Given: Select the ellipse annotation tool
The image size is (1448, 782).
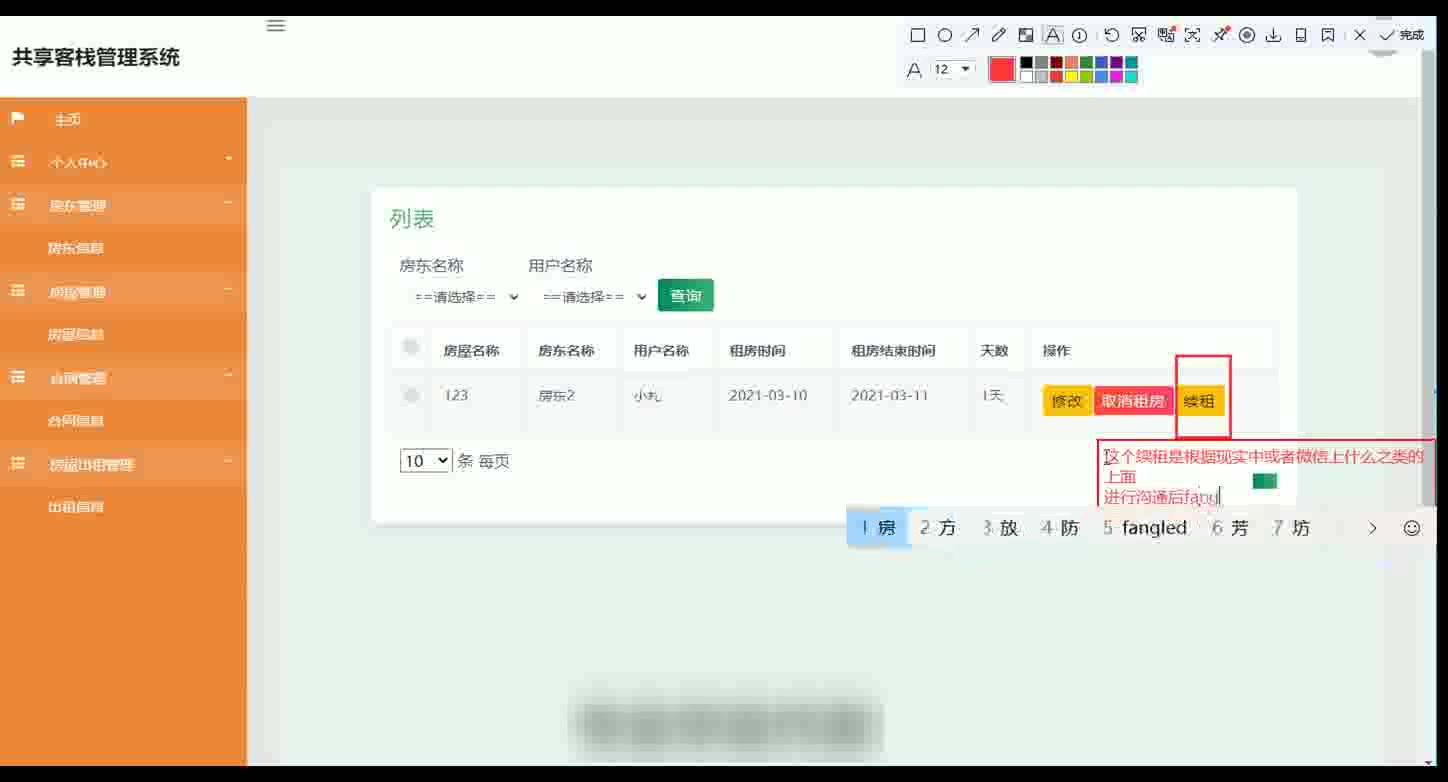Looking at the screenshot, I should (x=944, y=35).
